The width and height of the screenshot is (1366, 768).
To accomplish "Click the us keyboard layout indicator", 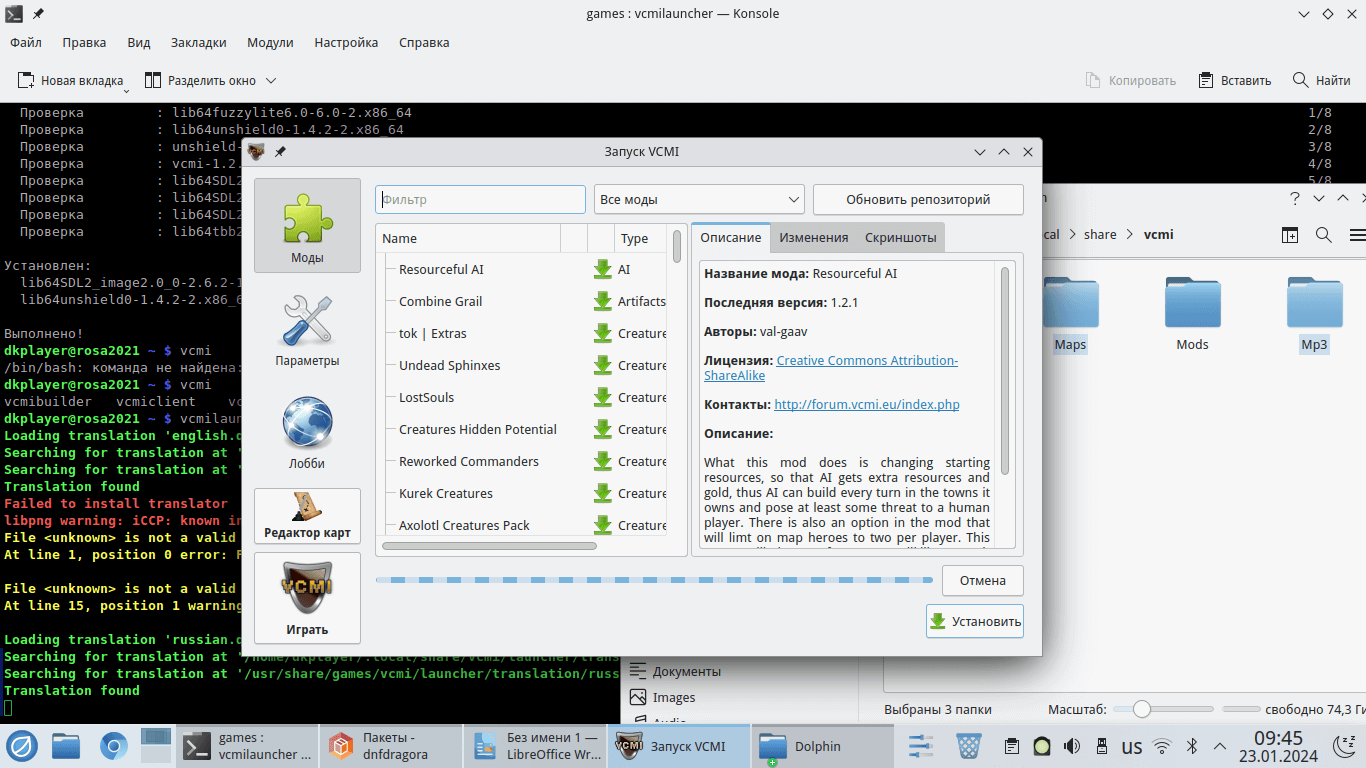I will point(1131,746).
